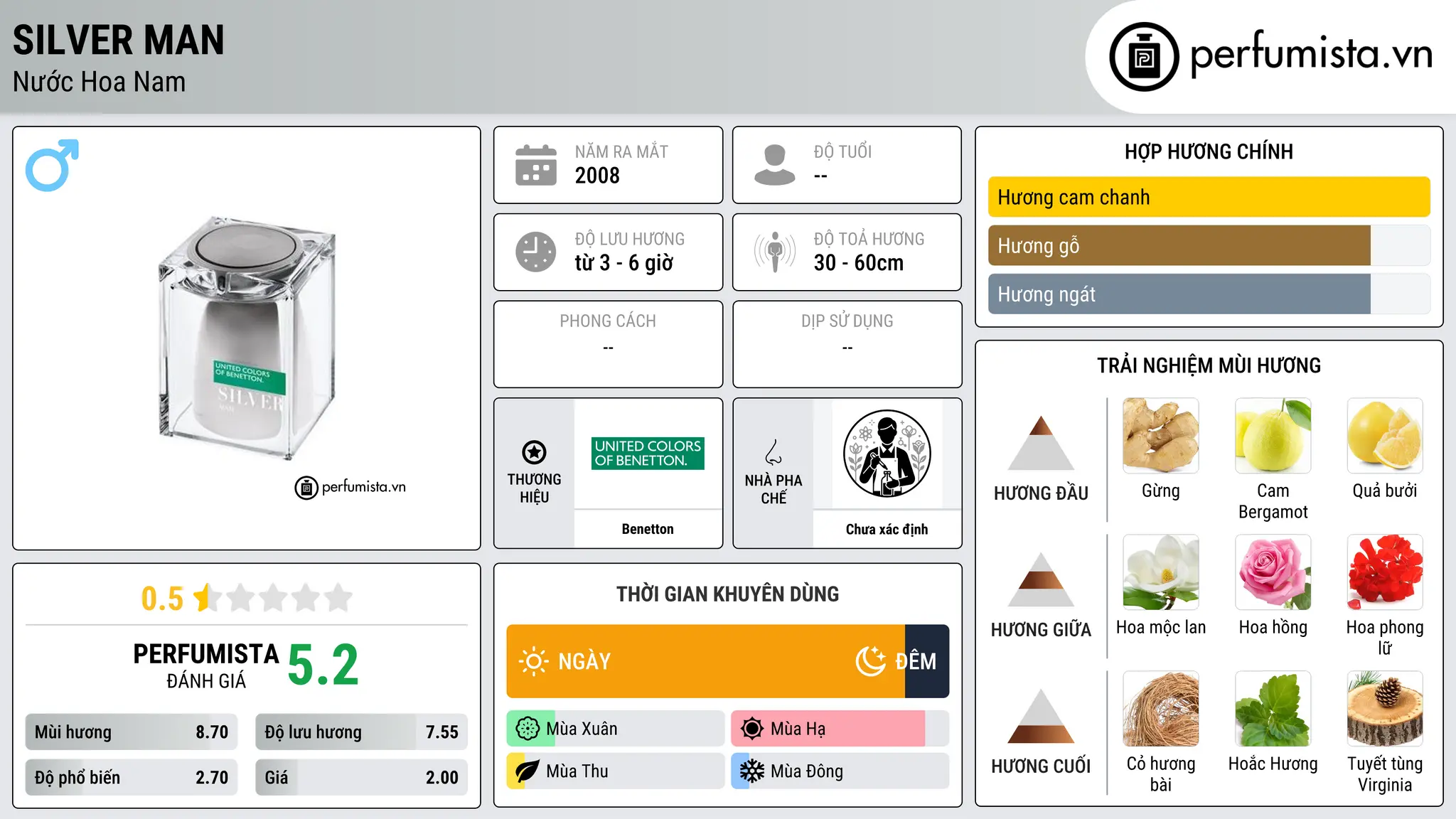Click the leaf icon for Mùa Thu

pyautogui.click(x=528, y=771)
